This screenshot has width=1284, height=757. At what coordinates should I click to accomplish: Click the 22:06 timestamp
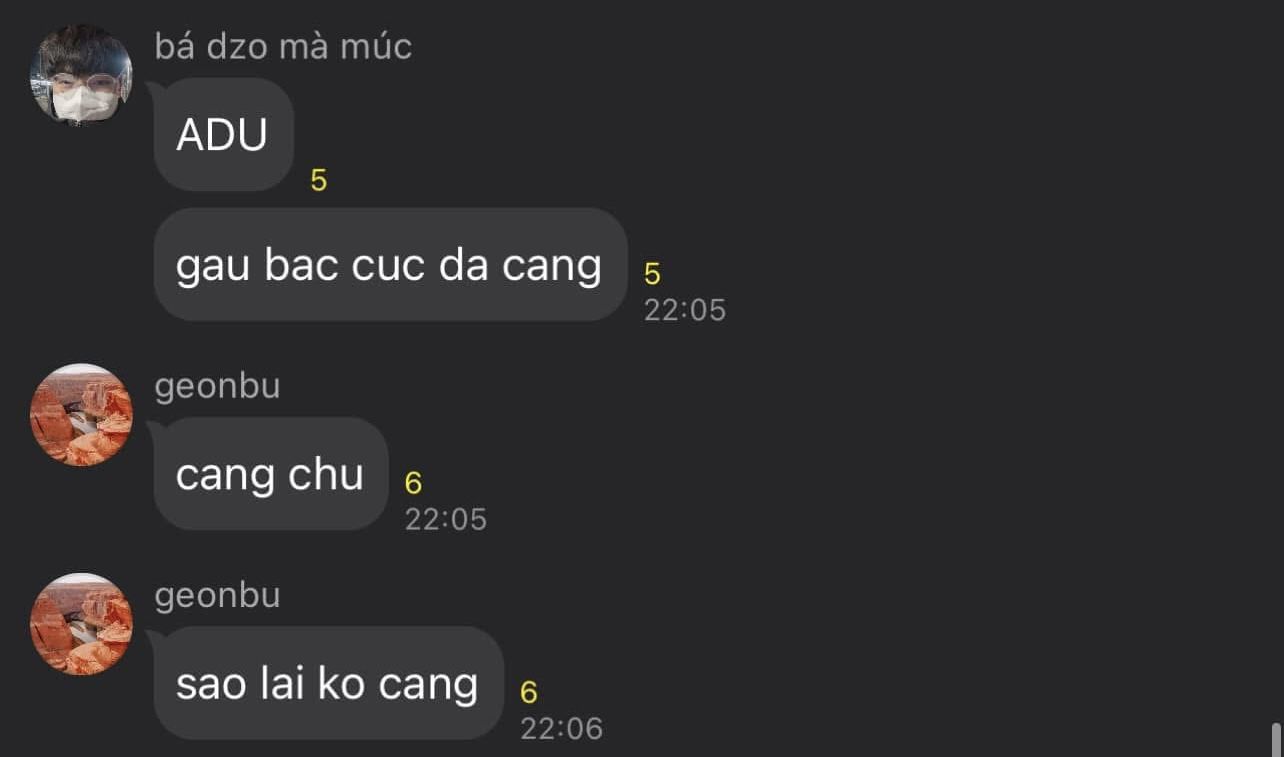click(x=562, y=728)
